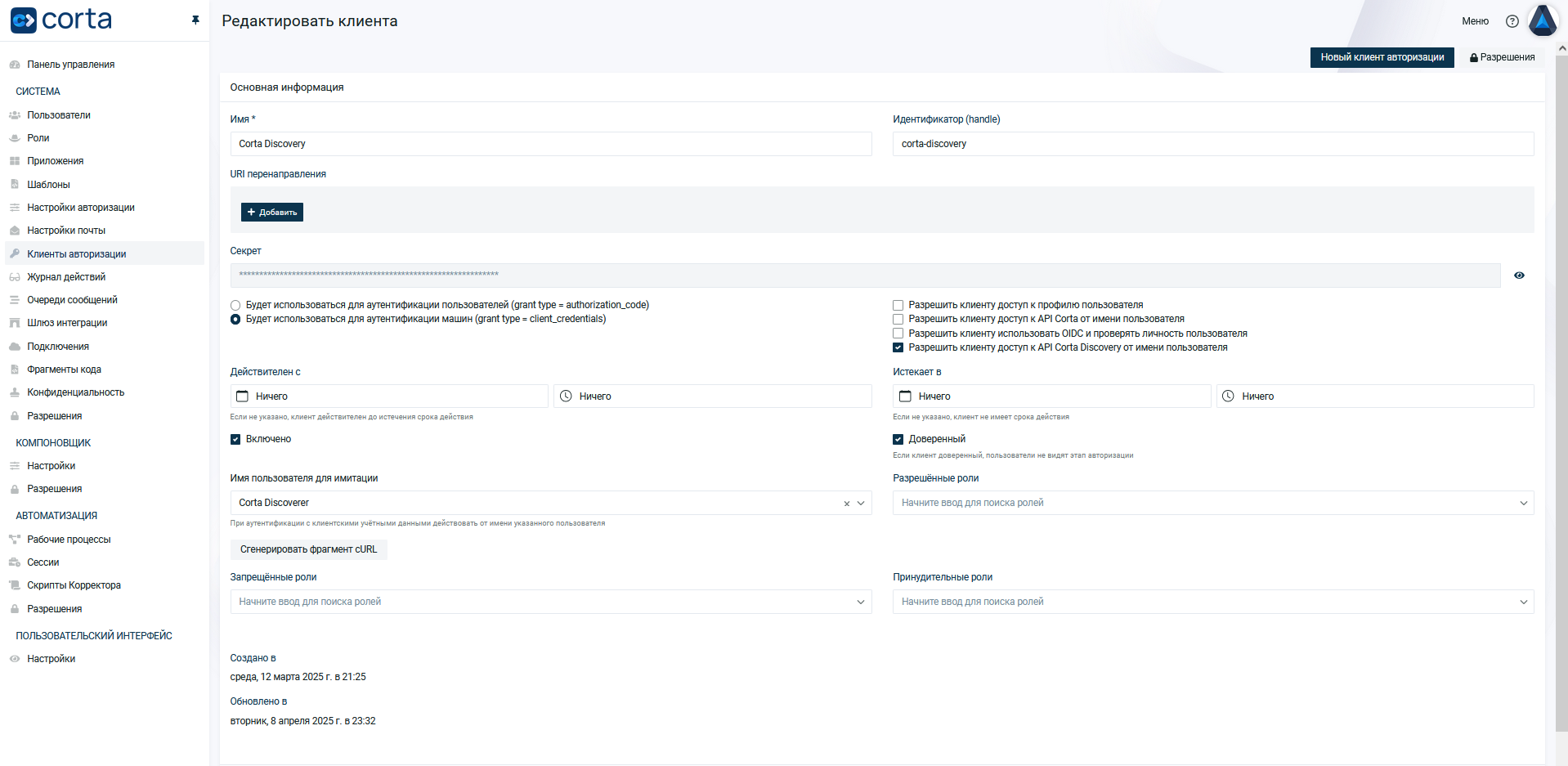Click Добавить to add redirect URI
Image resolution: width=1568 pixels, height=766 pixels.
click(272, 212)
